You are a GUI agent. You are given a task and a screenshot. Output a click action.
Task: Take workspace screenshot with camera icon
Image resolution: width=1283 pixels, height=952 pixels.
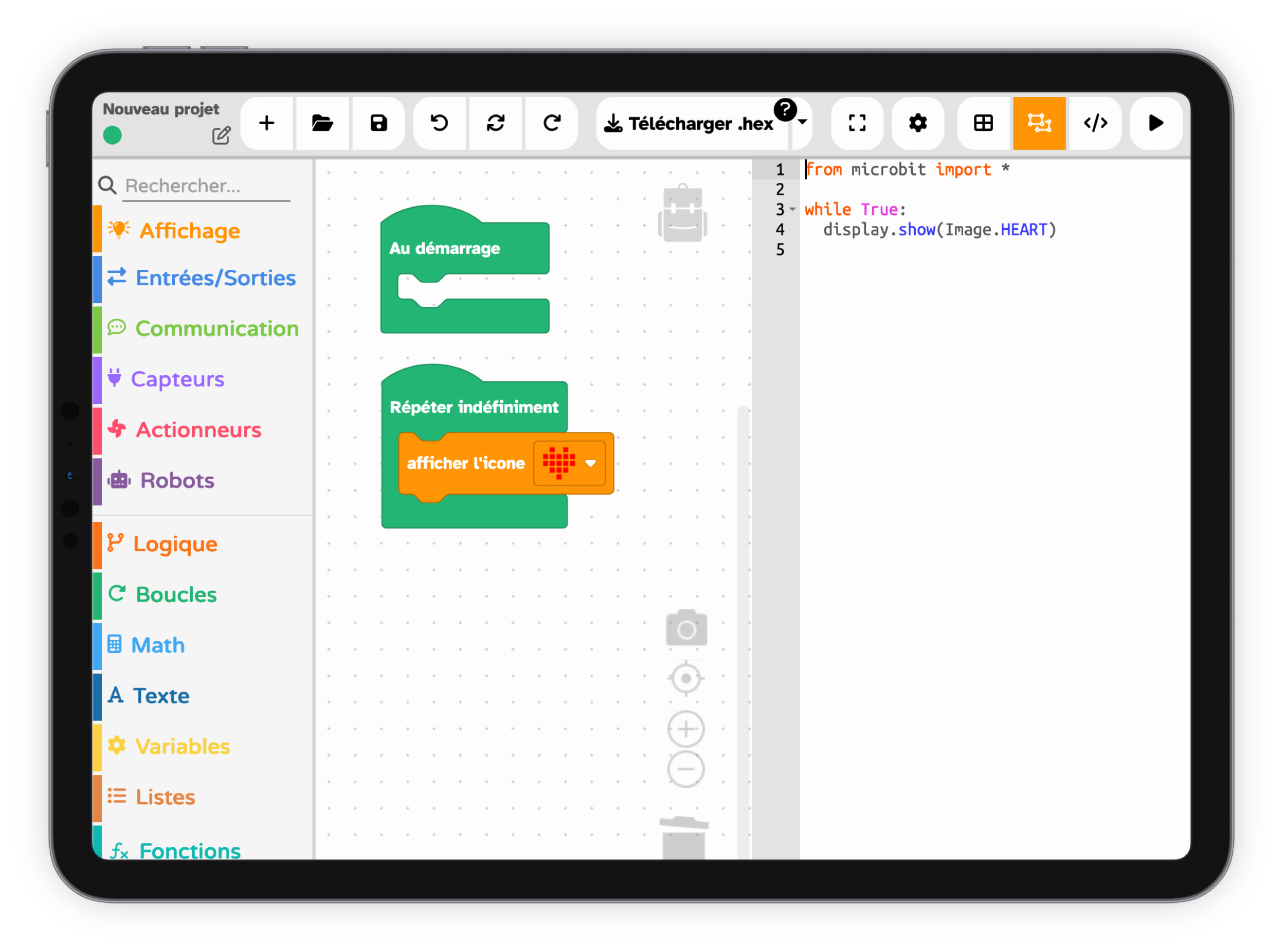pos(685,628)
